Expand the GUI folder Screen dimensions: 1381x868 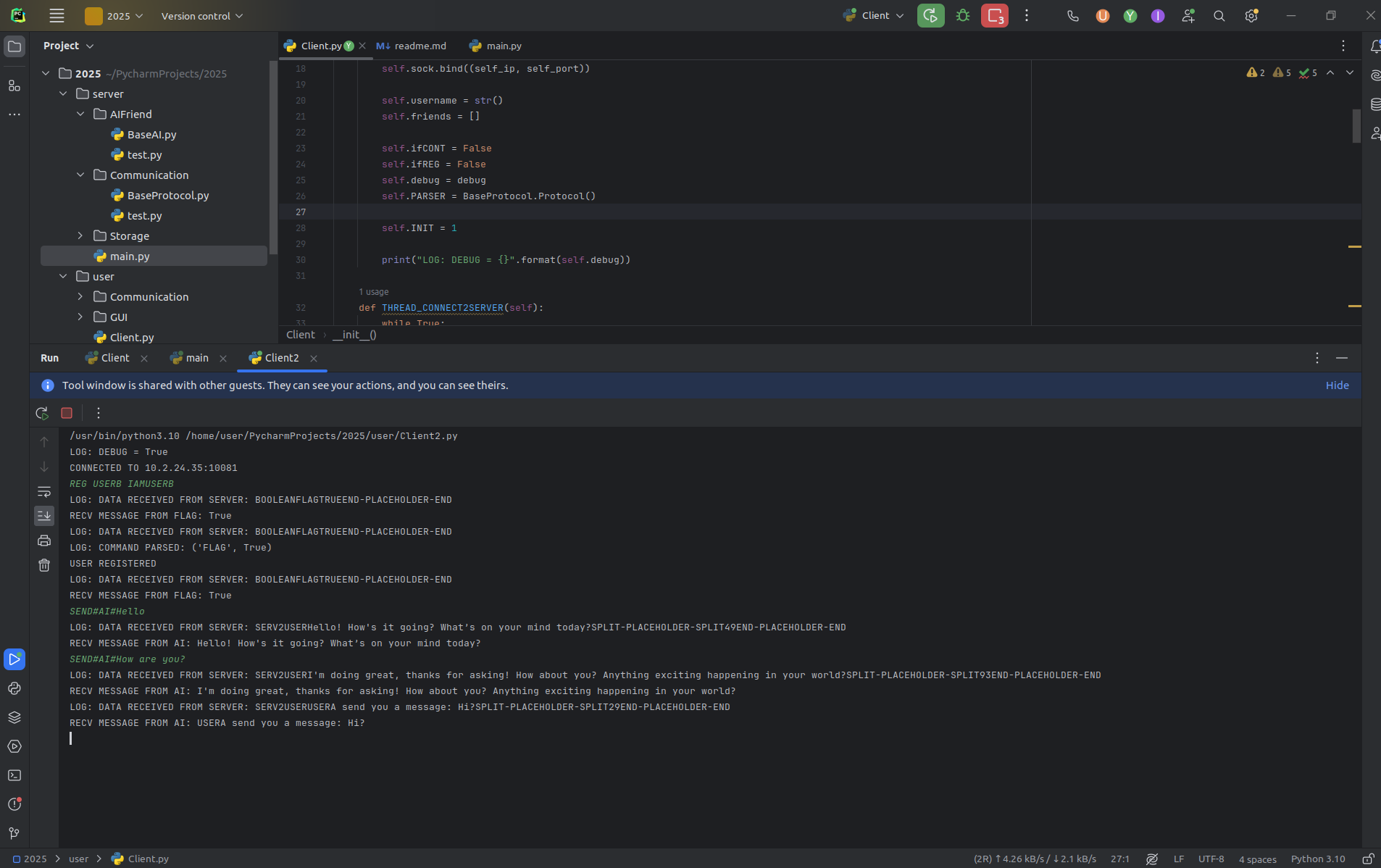(80, 317)
